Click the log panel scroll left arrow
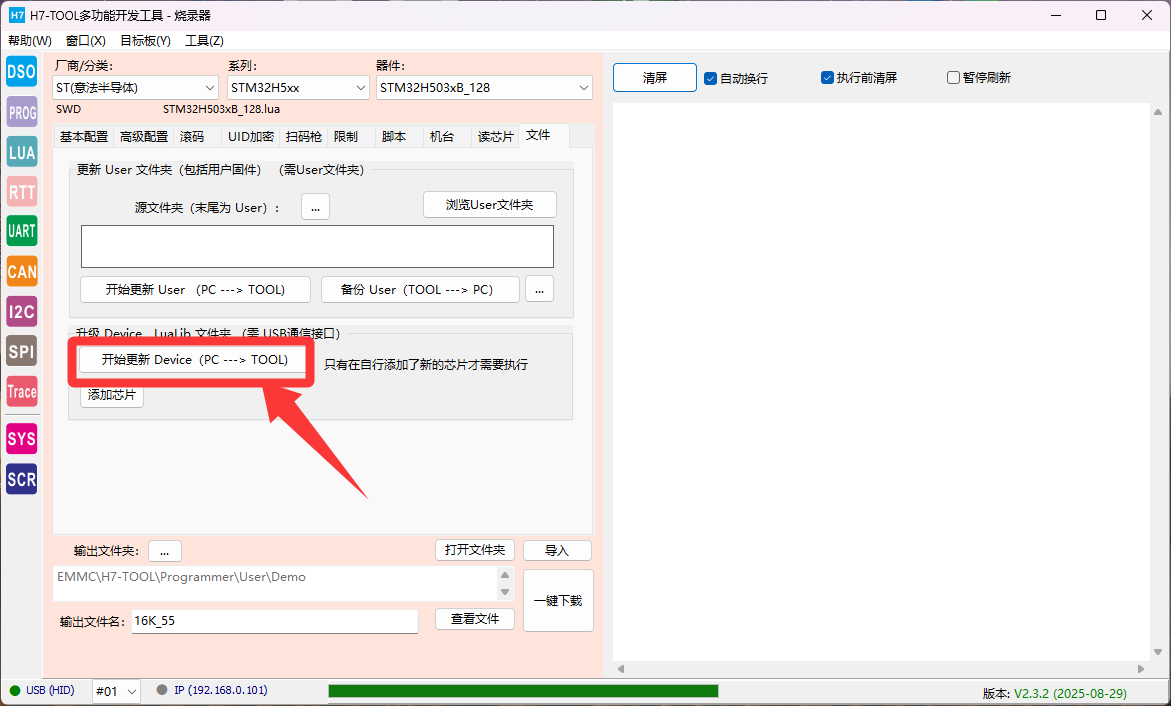This screenshot has width=1171, height=706. coord(621,669)
